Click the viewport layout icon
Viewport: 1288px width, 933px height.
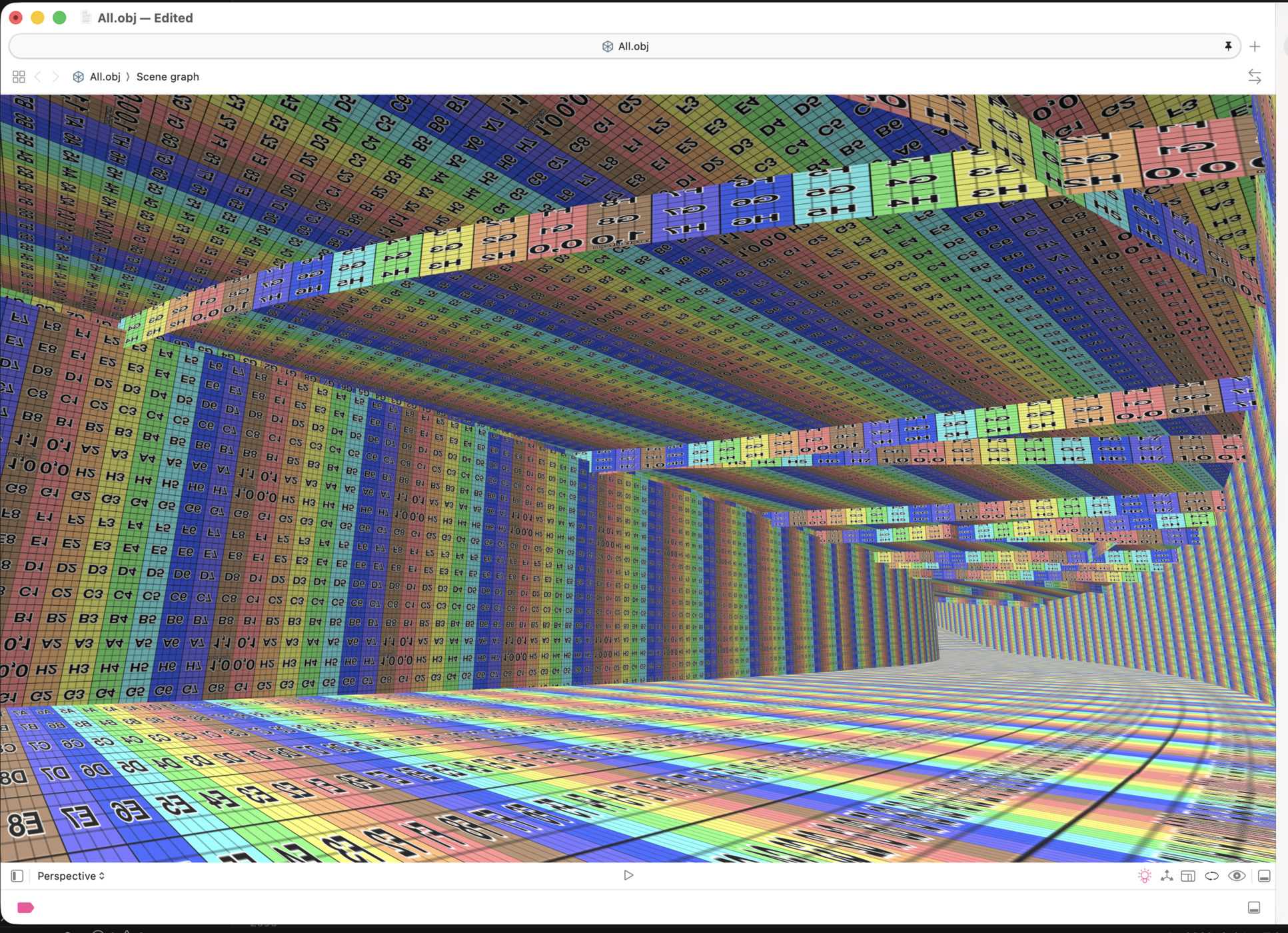pos(1188,876)
